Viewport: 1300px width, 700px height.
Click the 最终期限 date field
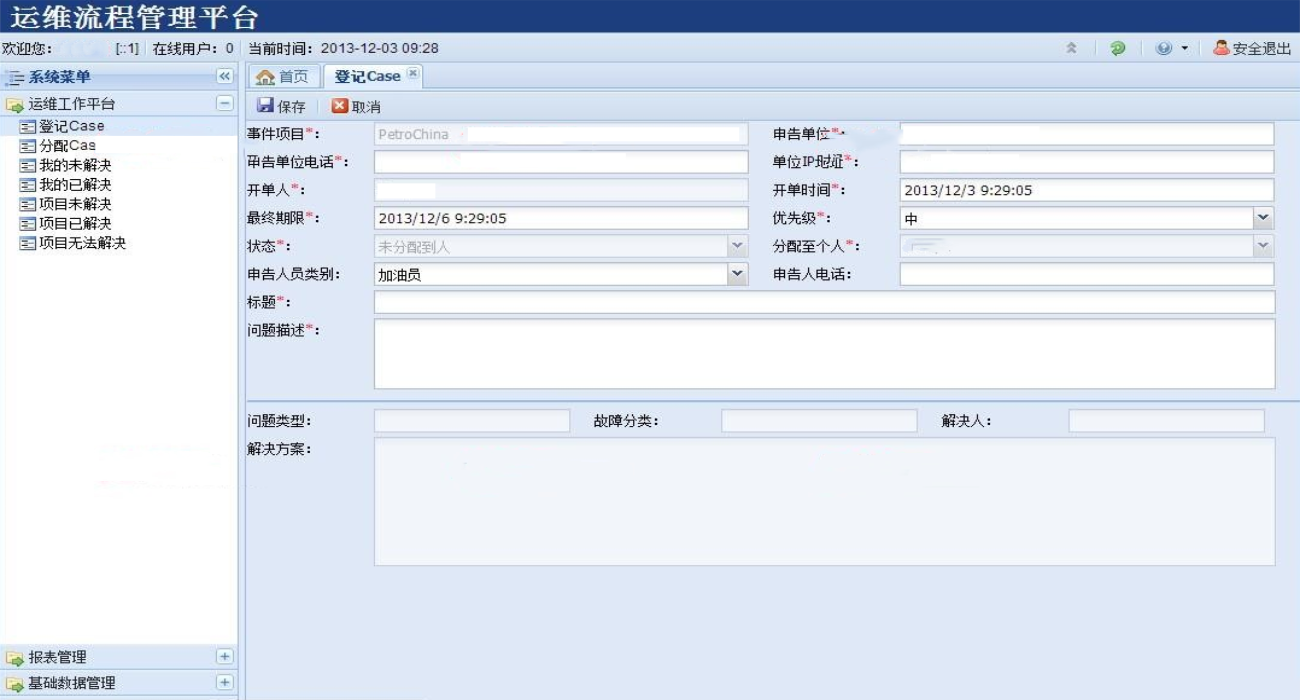click(561, 218)
